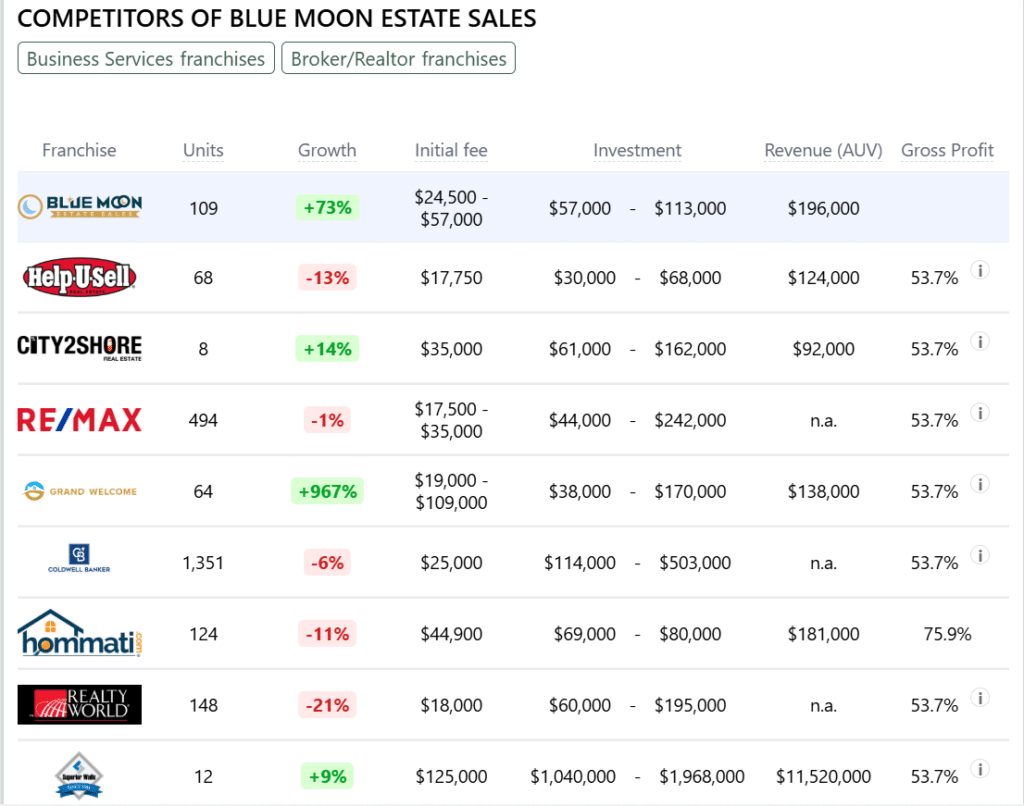Image resolution: width=1024 pixels, height=806 pixels.
Task: Click the Units column header
Action: click(x=203, y=150)
